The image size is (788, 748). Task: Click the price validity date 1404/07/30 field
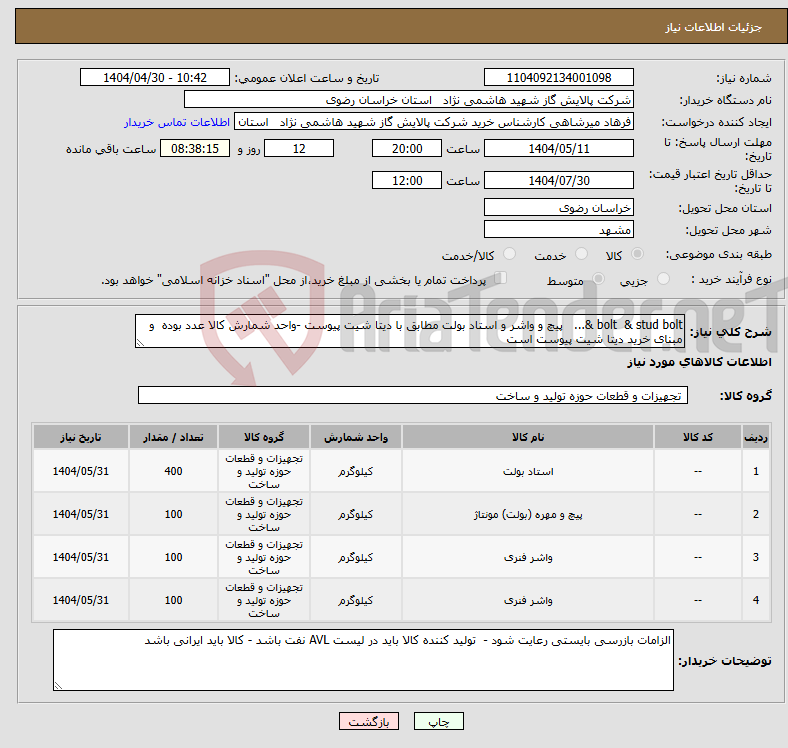point(558,181)
